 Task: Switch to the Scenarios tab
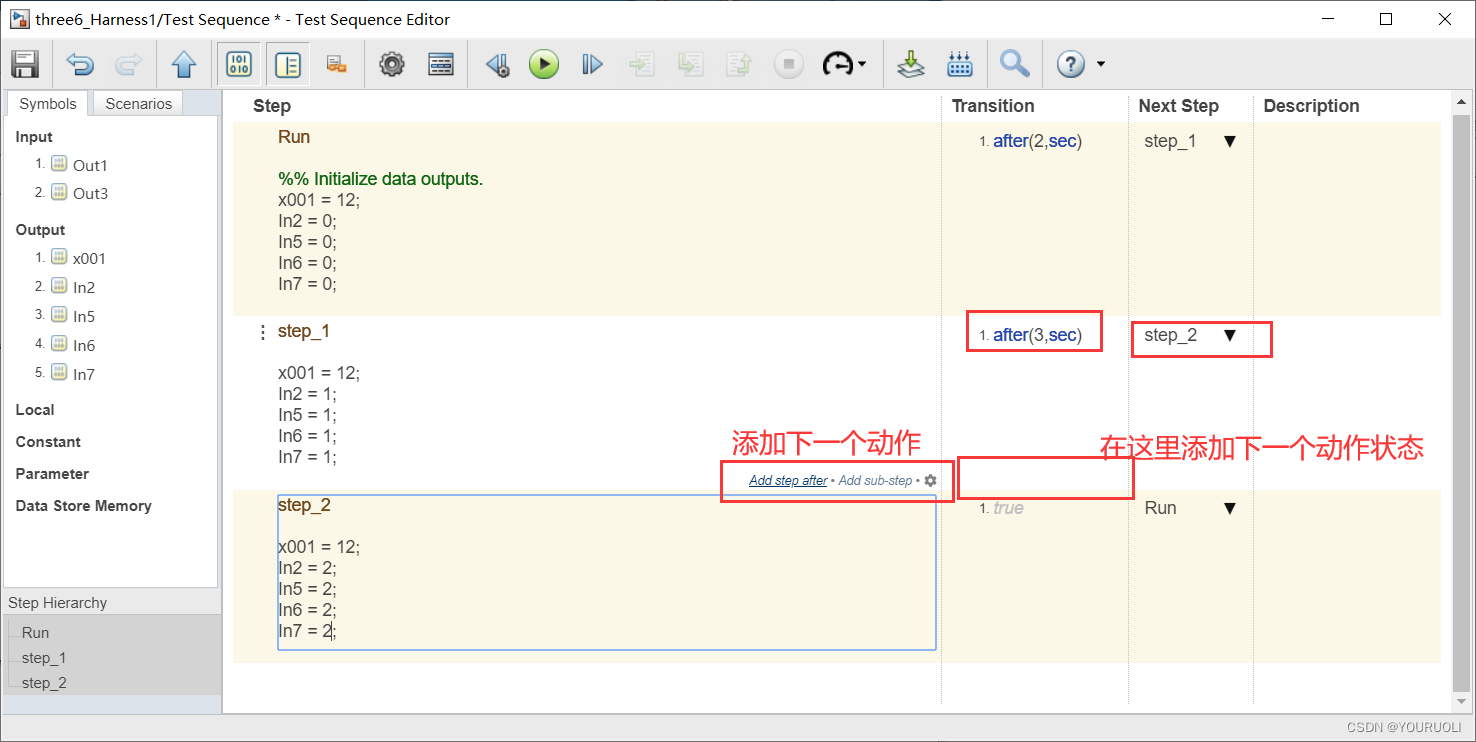137,103
